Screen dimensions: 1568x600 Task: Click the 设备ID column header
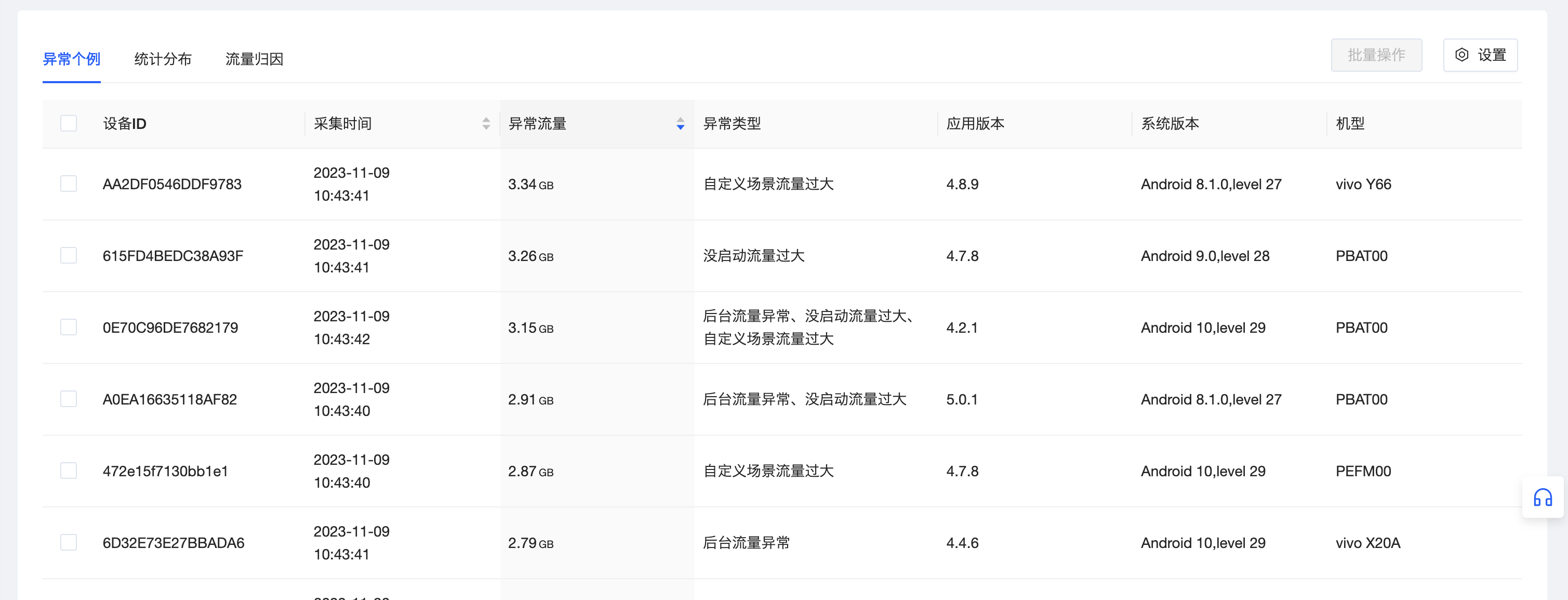(124, 124)
